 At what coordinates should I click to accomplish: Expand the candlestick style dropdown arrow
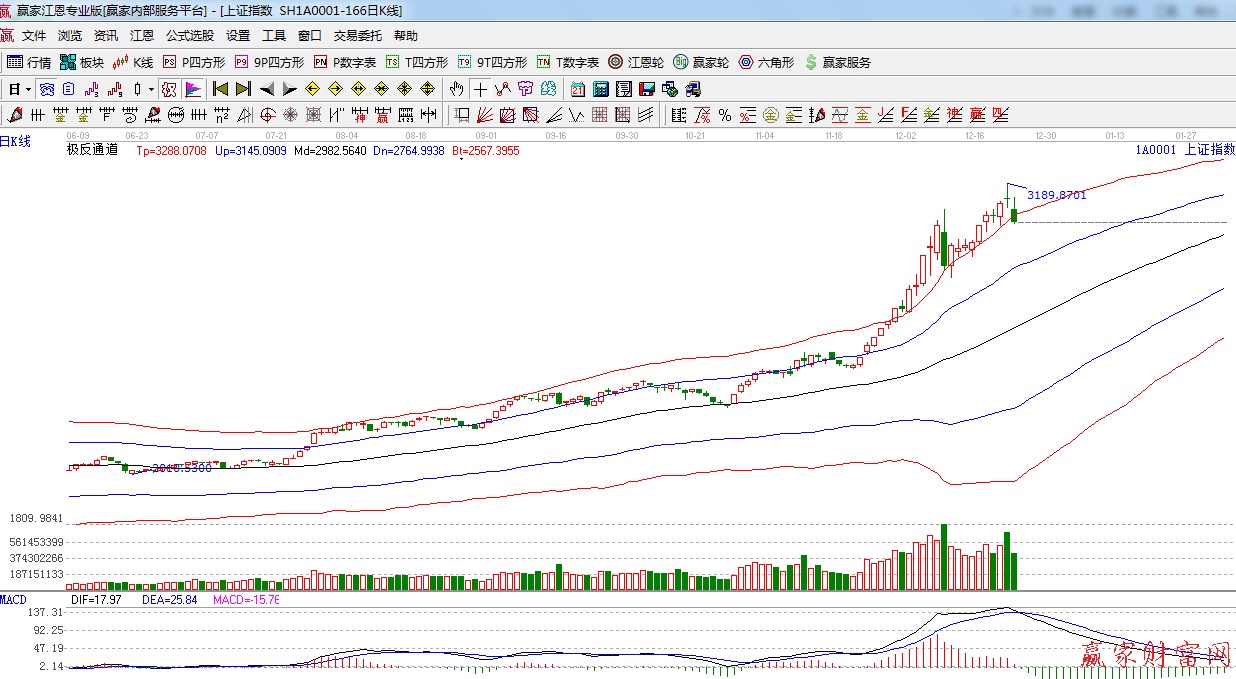[x=151, y=89]
